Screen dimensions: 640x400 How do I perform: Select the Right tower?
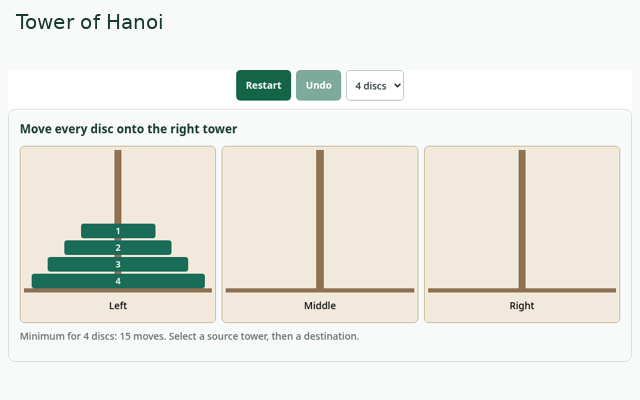point(522,234)
